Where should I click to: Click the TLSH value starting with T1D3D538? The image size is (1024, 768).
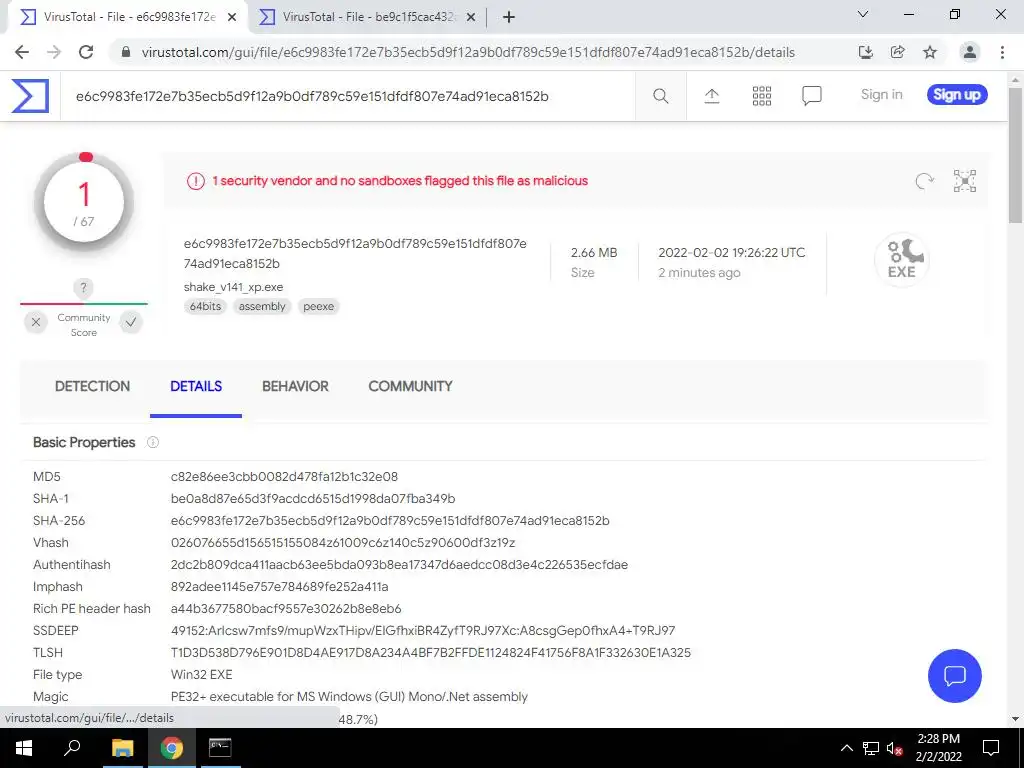(x=430, y=652)
